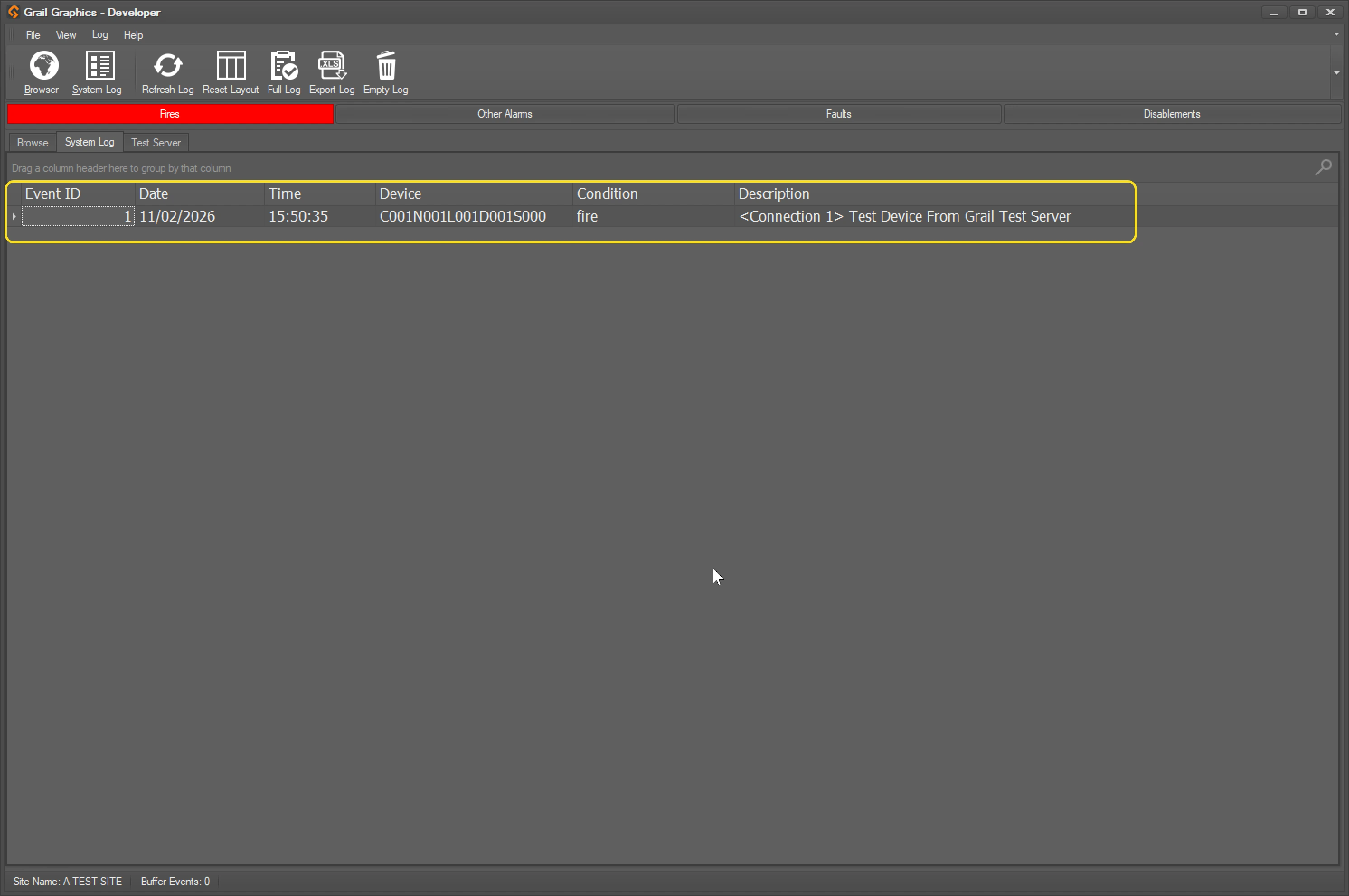Click the System Log toolbar icon
This screenshot has height=896, width=1349.
(x=99, y=66)
